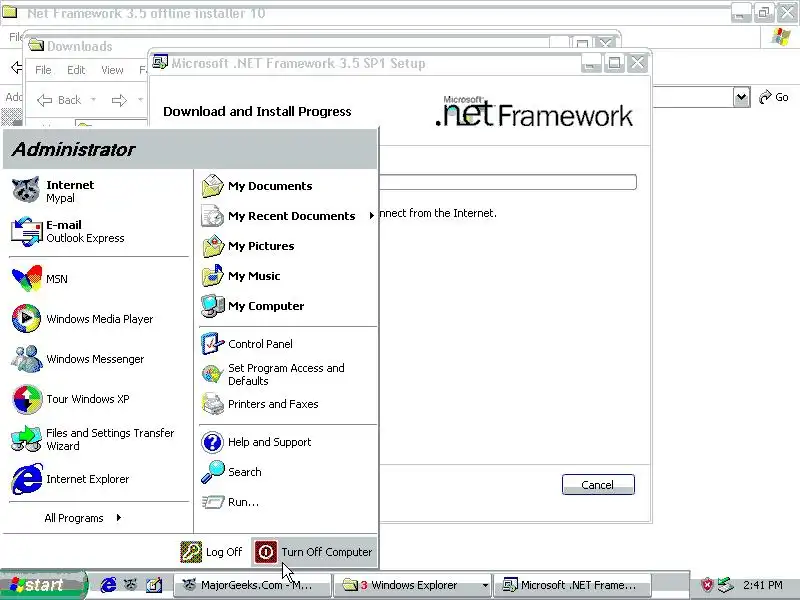The width and height of the screenshot is (800, 600).
Task: Switch to Microsoft .NET Frame... taskbar button
Action: 572,585
